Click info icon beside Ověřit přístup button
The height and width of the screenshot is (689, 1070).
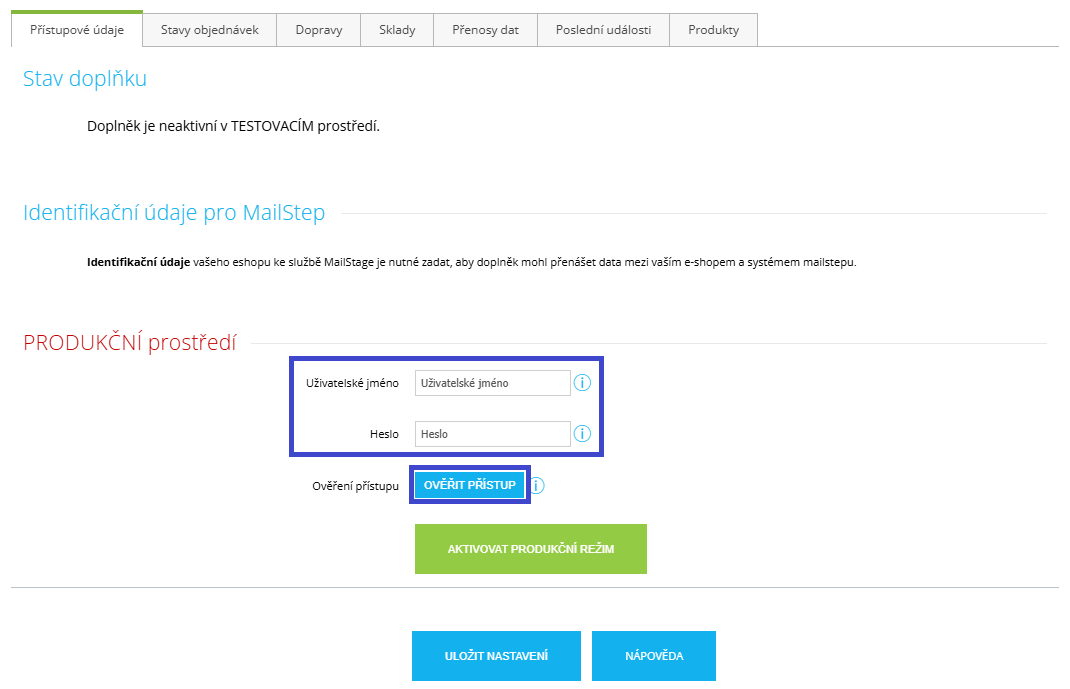point(537,486)
